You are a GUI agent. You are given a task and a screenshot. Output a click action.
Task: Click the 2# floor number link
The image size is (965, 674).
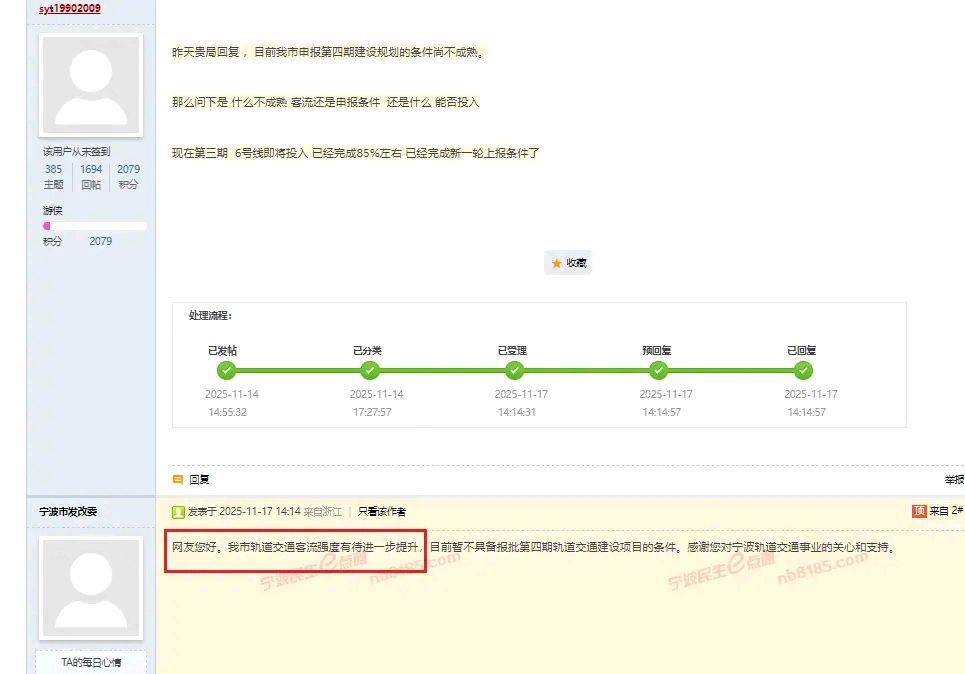coord(957,511)
